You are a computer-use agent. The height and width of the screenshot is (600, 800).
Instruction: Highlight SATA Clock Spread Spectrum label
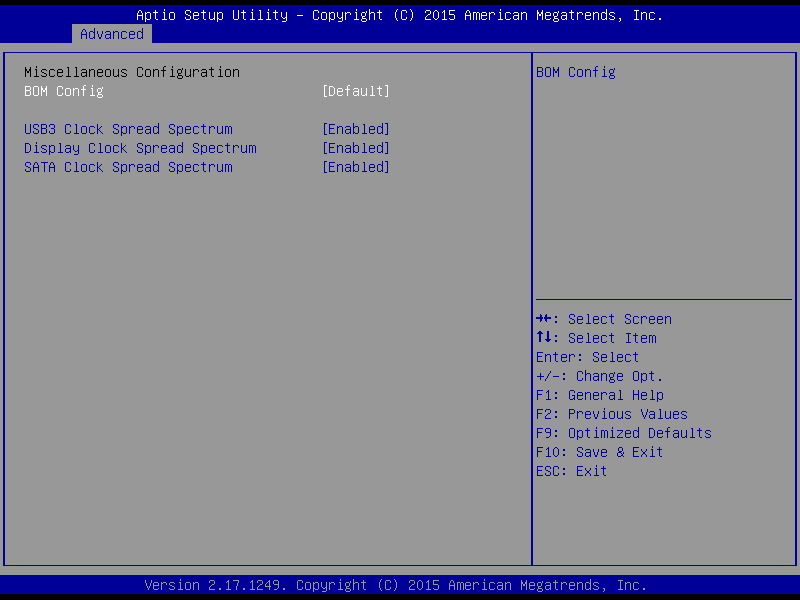[x=128, y=167]
